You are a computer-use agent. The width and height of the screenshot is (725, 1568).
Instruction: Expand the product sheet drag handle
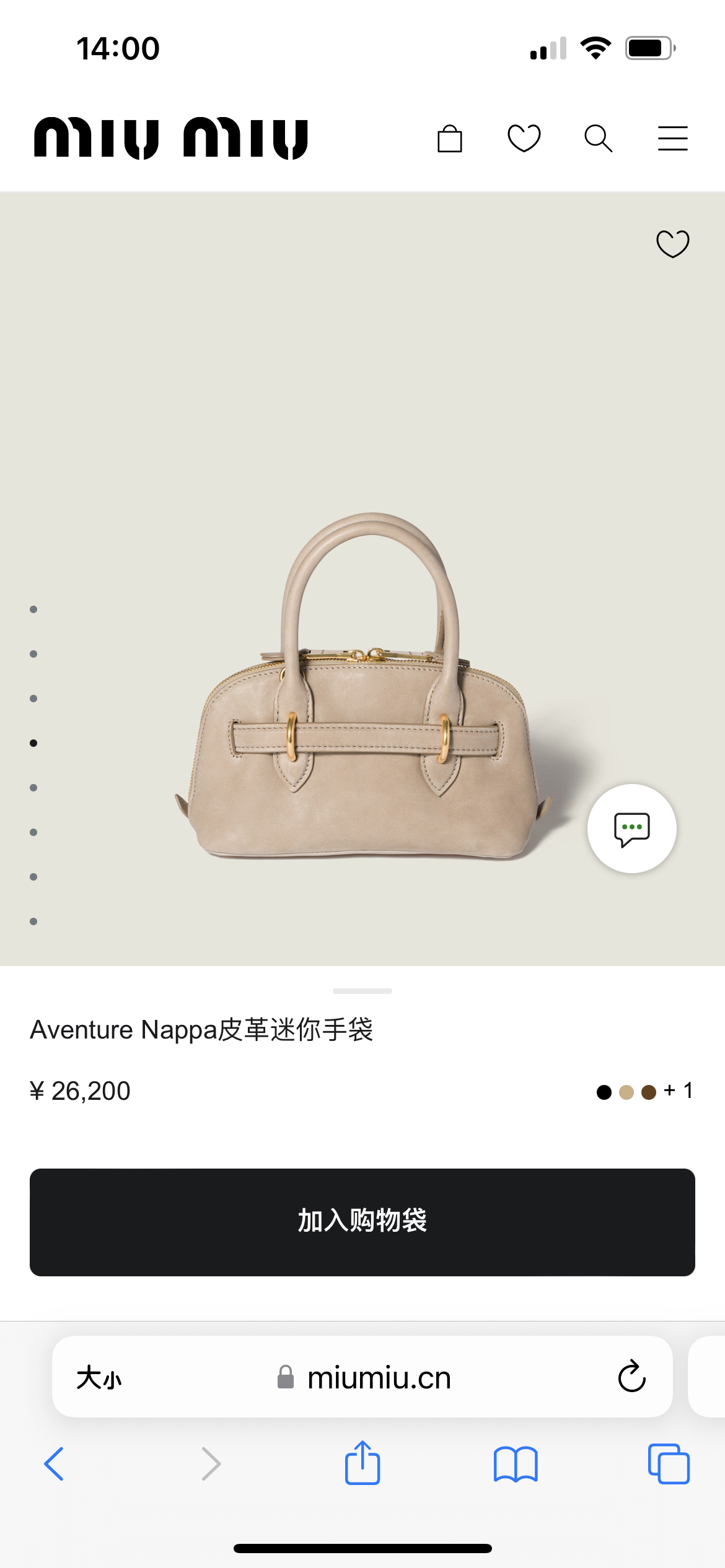pos(362,991)
